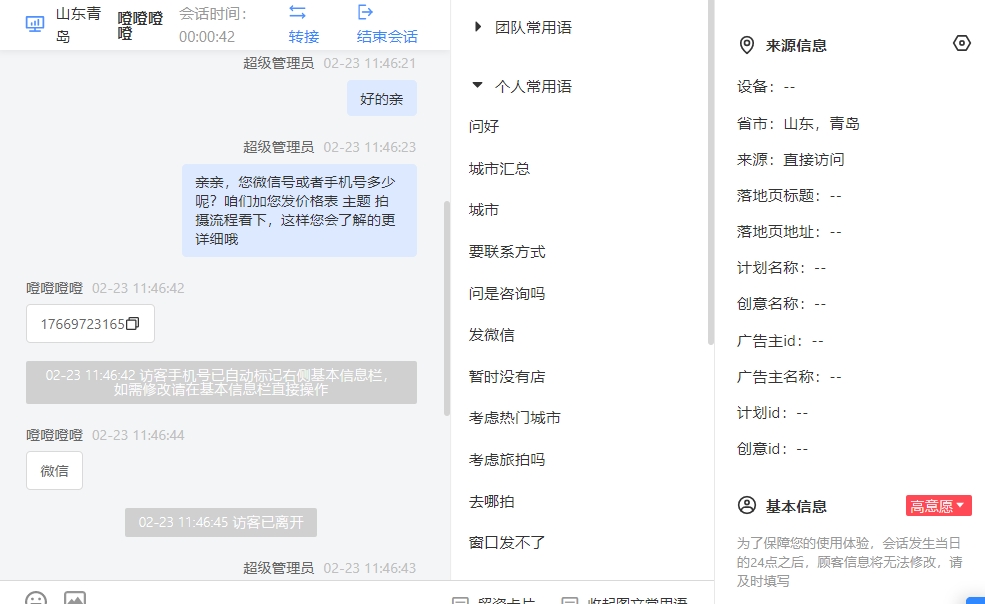Click the 微信 visitor message bubble
985x604 pixels.
pyautogui.click(x=54, y=471)
